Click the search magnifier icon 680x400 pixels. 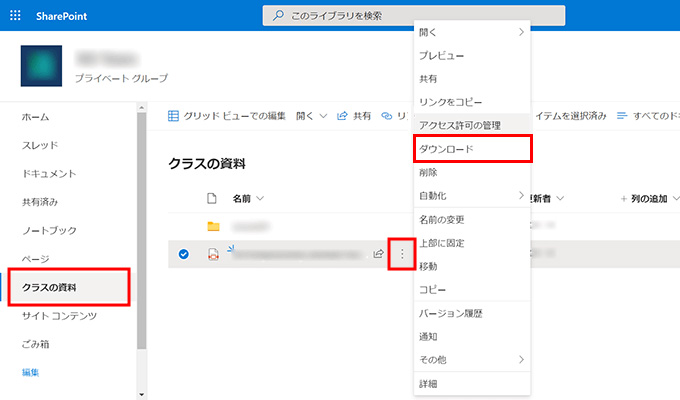278,16
